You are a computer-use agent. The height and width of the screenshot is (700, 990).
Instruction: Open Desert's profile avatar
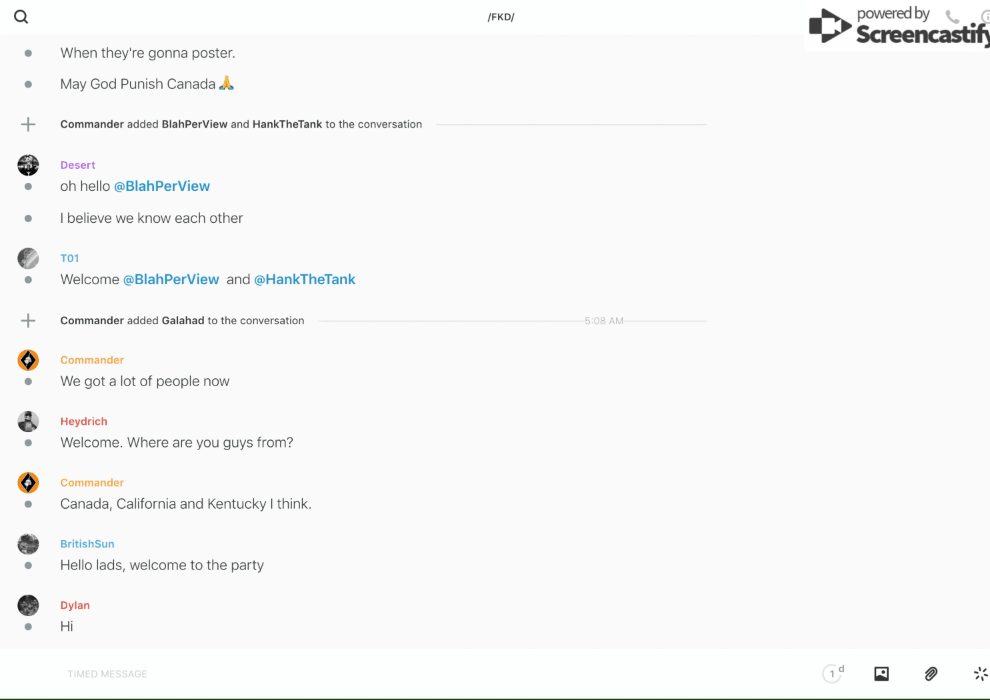coord(28,165)
